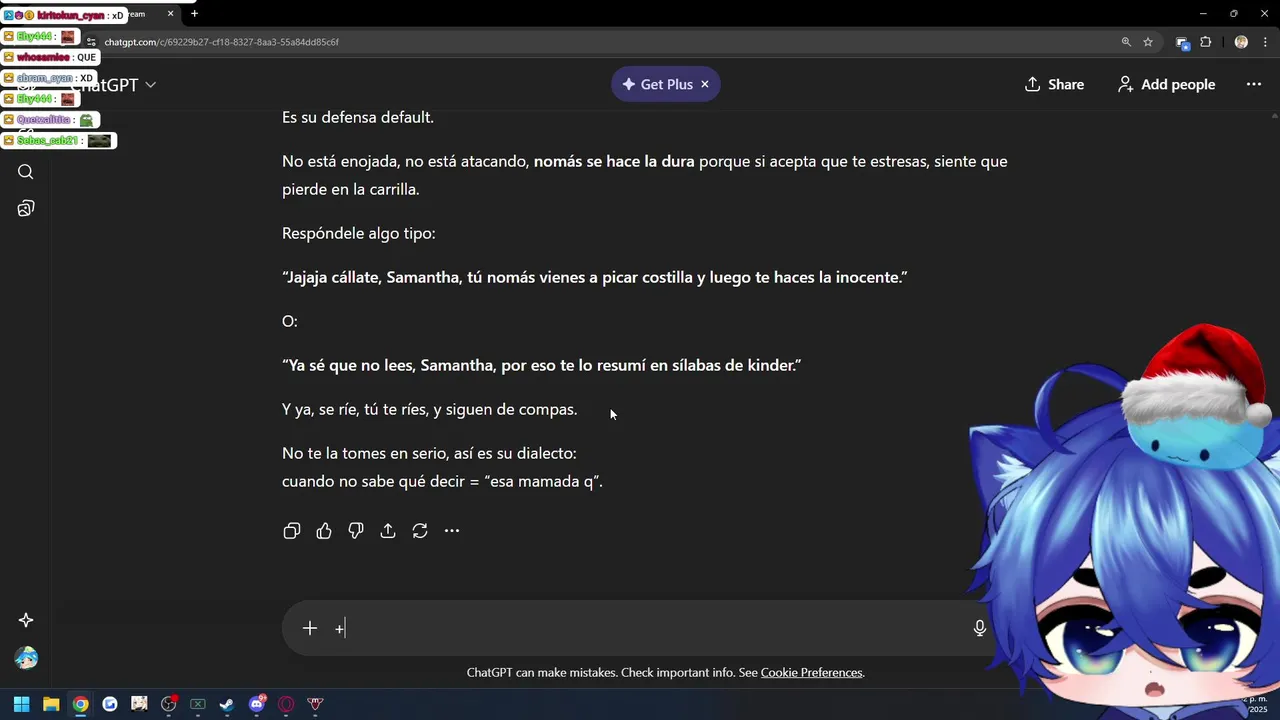Click the text "Respóndele algo tipo:"
Image resolution: width=1280 pixels, height=720 pixels.
pyautogui.click(x=359, y=233)
